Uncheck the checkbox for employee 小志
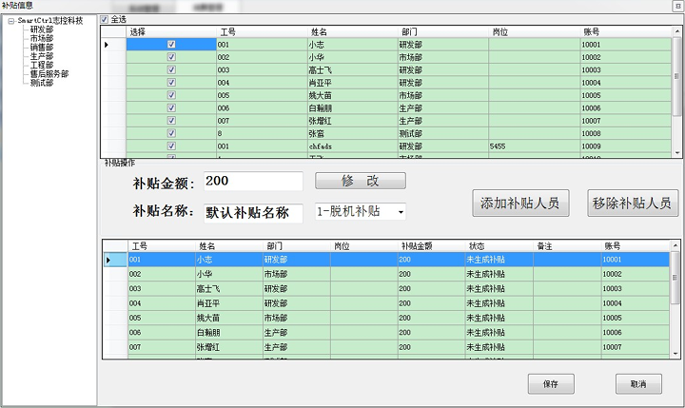The image size is (685, 408). pos(170,45)
